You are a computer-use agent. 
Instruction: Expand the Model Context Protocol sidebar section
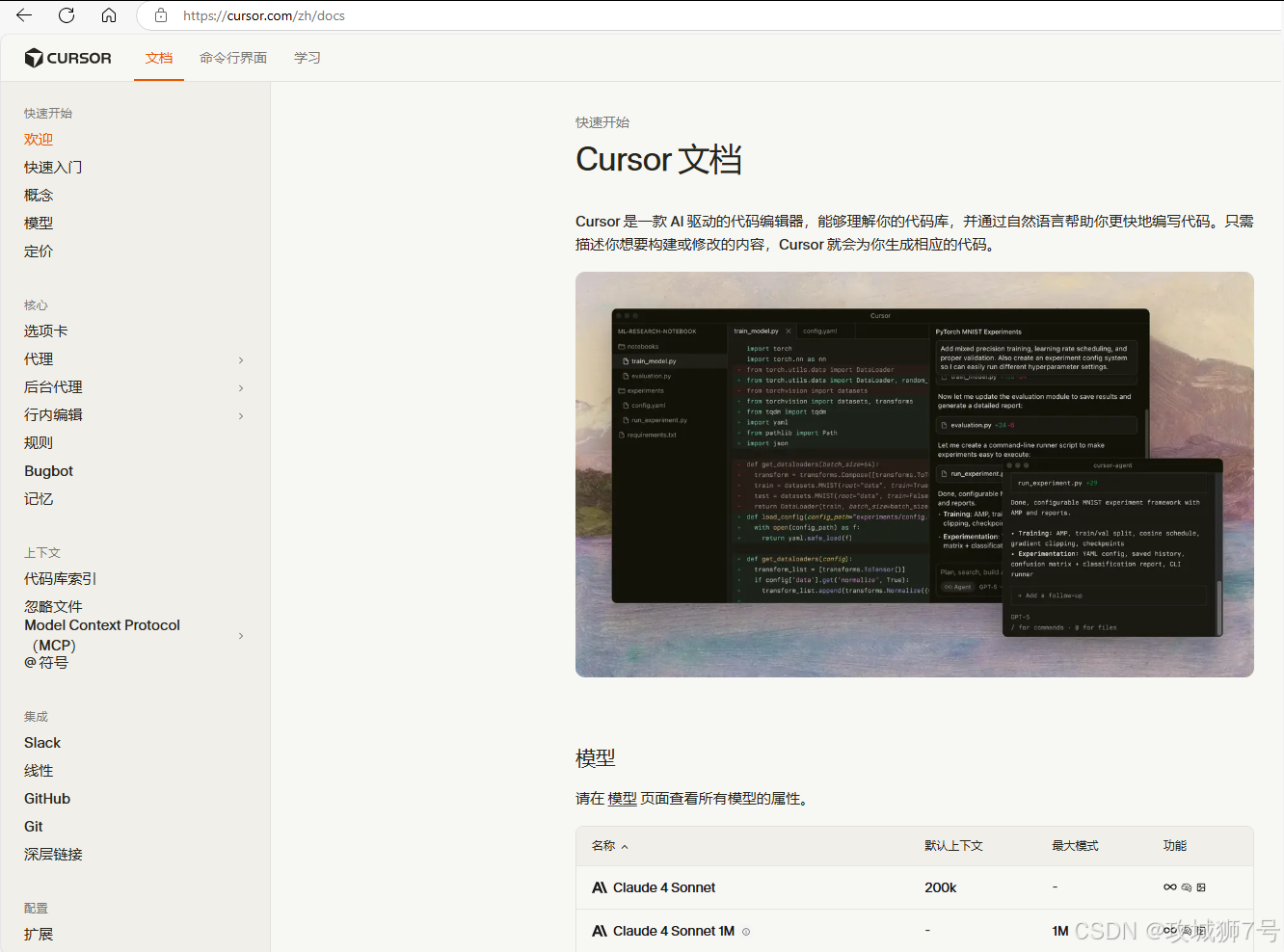[x=241, y=636]
